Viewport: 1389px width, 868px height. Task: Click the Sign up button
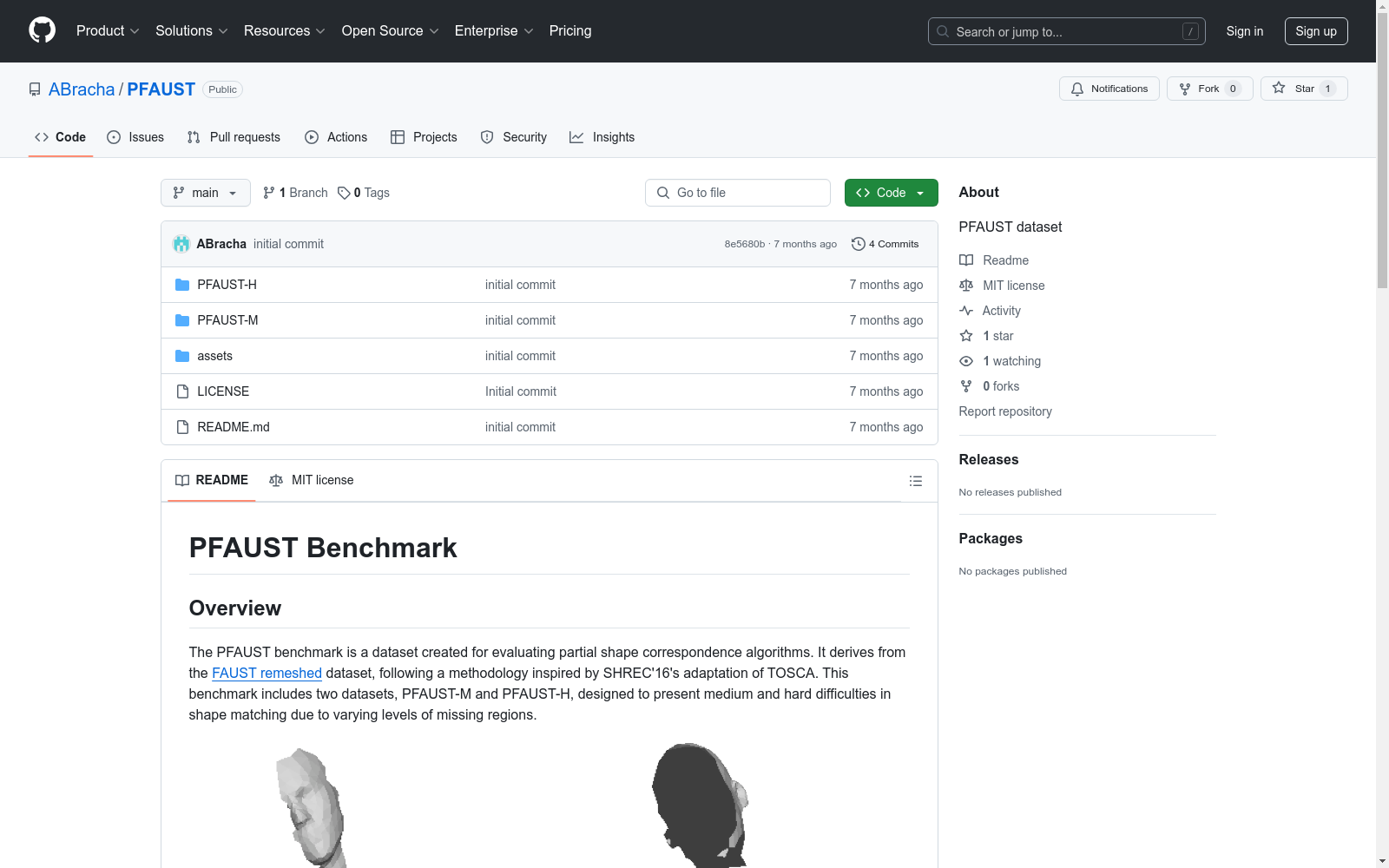click(1316, 31)
